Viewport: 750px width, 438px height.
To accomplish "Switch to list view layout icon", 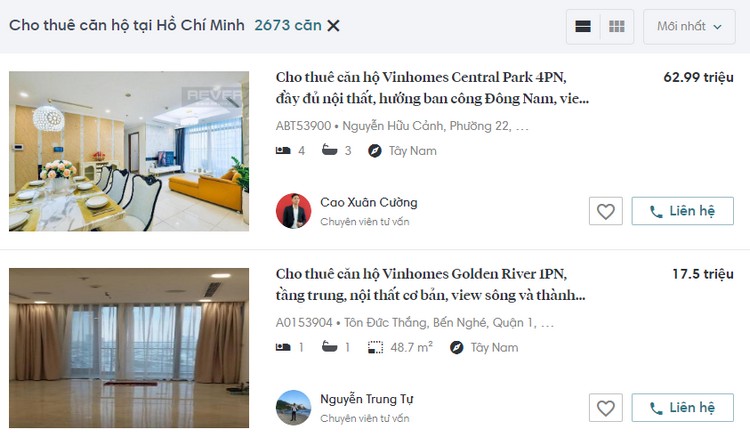I will (x=583, y=26).
